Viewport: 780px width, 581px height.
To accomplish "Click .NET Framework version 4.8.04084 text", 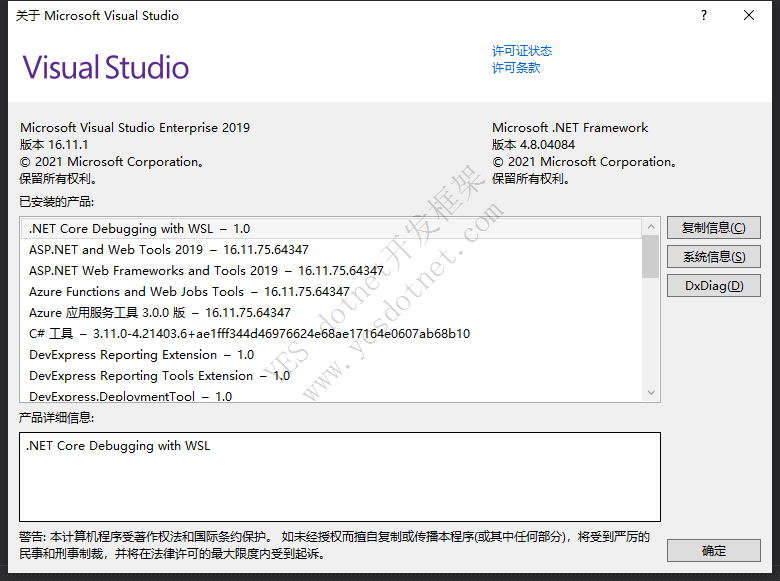I will coord(533,144).
